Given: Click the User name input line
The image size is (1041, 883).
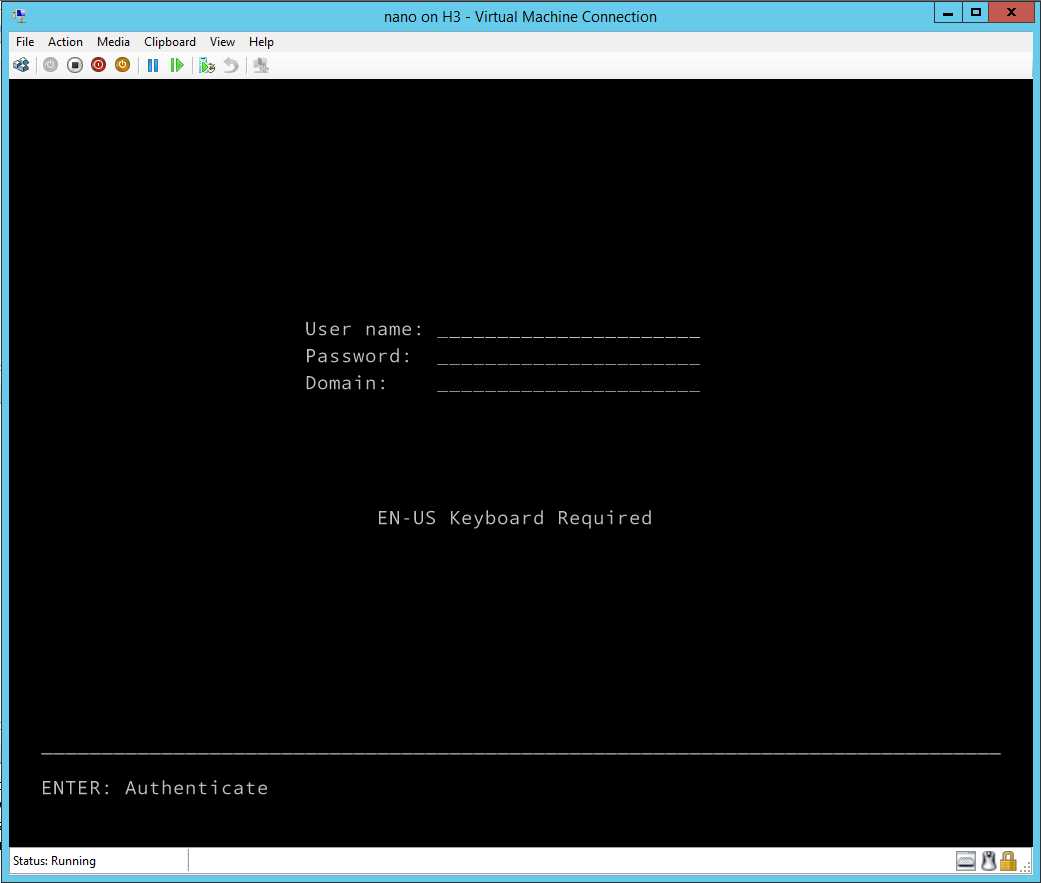Looking at the screenshot, I should tap(568, 330).
